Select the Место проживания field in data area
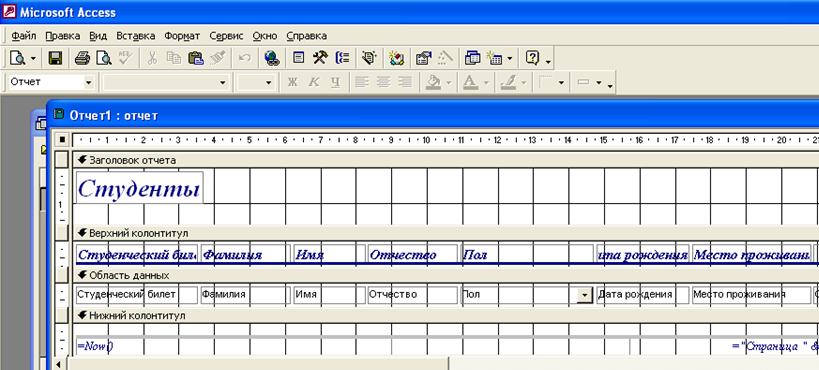 coord(751,295)
